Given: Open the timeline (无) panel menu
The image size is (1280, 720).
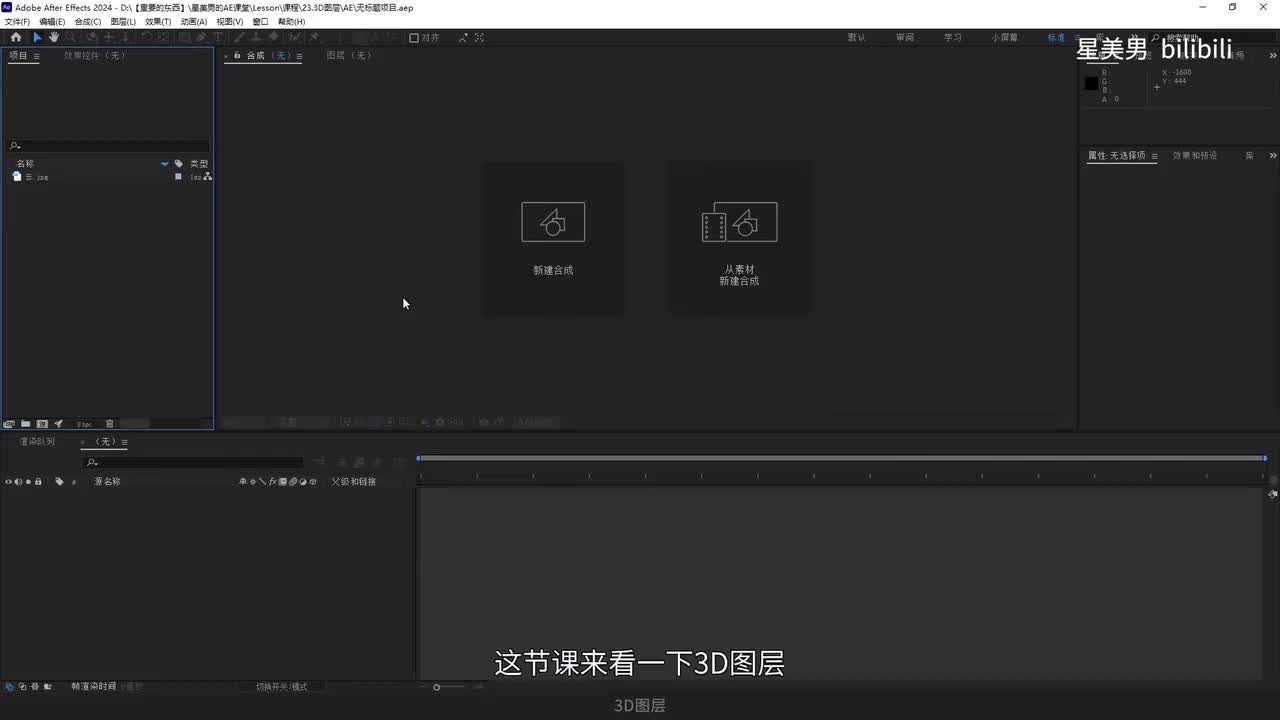Looking at the screenshot, I should 124,442.
